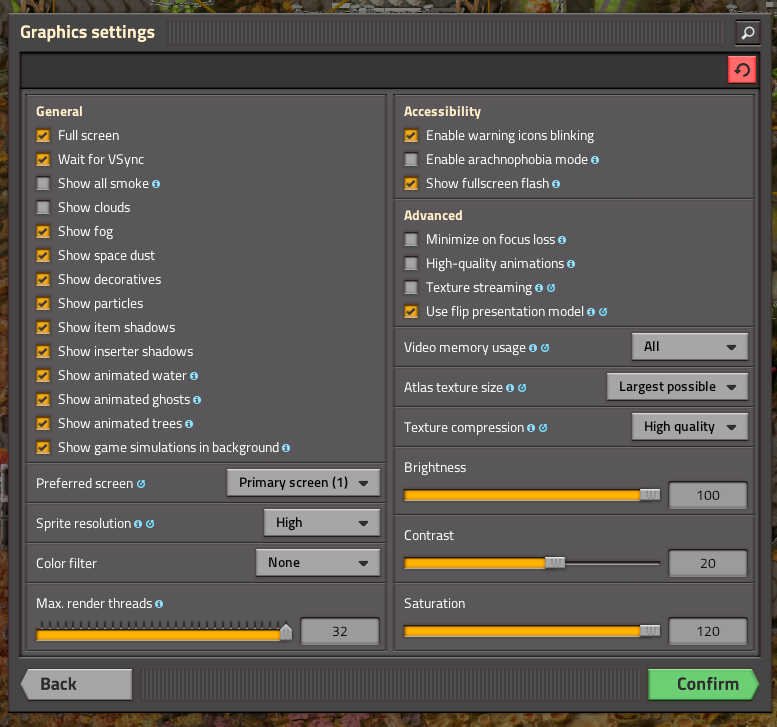Screen dimensions: 777x727
Task: Click the red reset to defaults icon
Action: [741, 70]
